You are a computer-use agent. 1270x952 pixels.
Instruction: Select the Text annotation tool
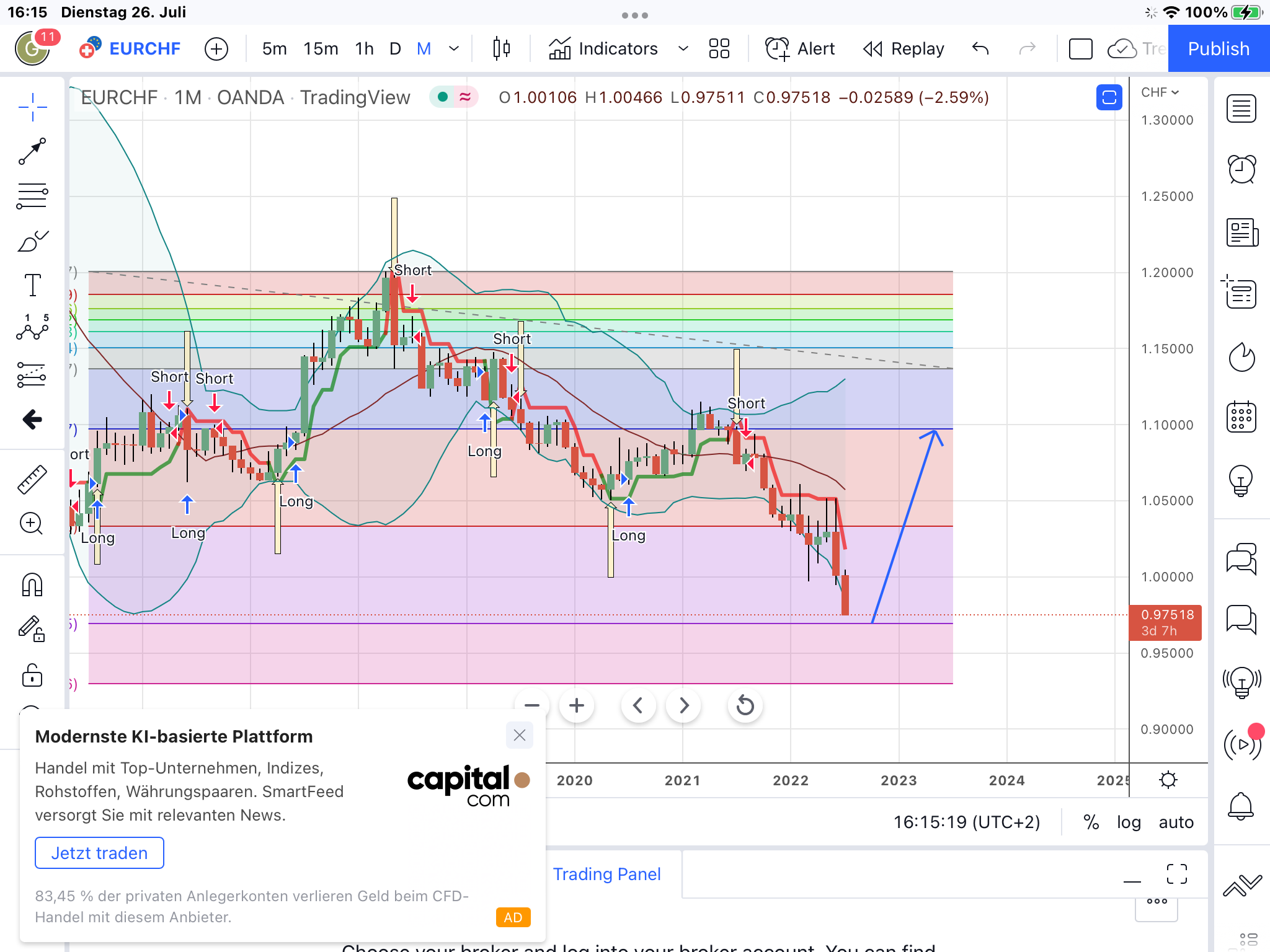(x=32, y=285)
